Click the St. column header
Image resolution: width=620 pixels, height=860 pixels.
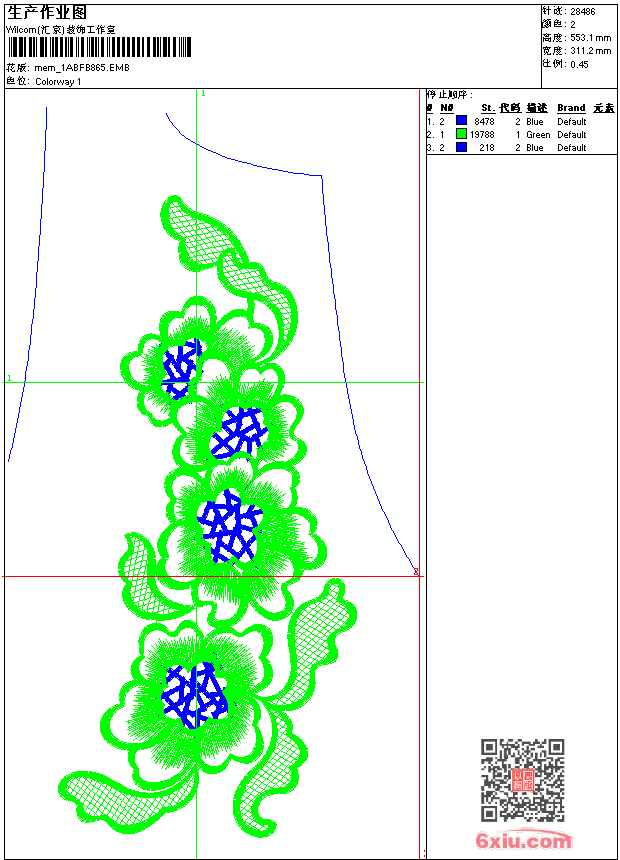(x=488, y=108)
